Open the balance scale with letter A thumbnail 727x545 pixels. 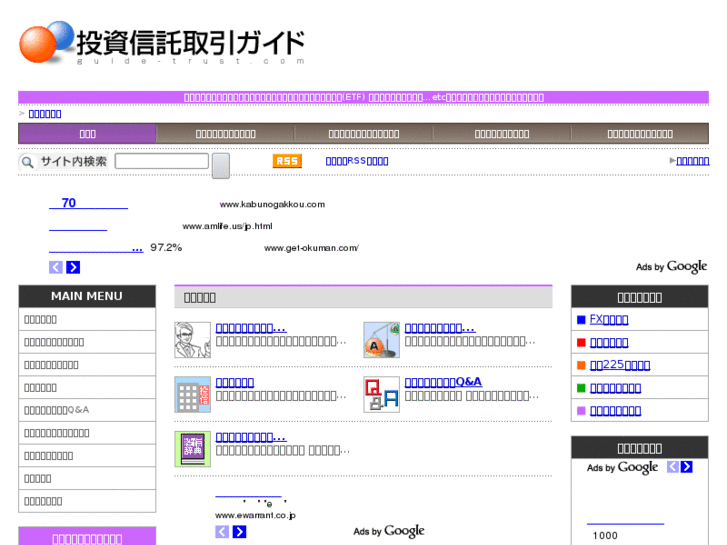(381, 340)
